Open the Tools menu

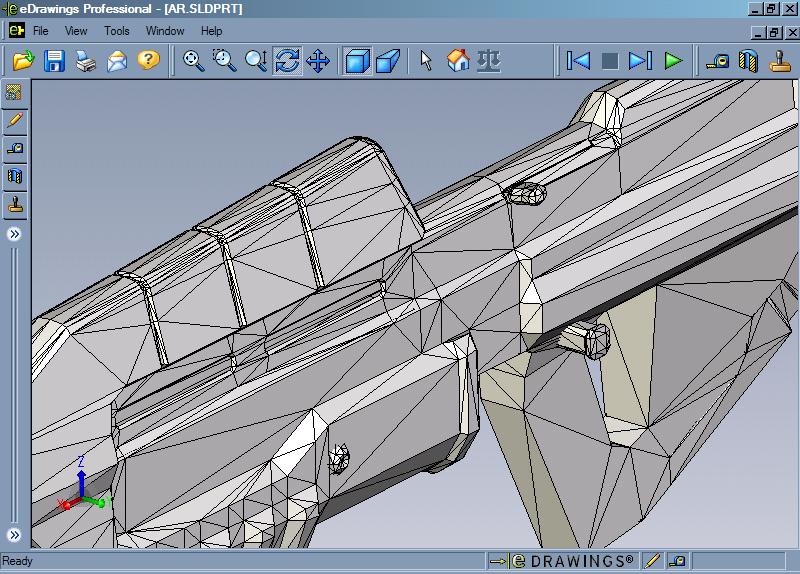click(116, 31)
